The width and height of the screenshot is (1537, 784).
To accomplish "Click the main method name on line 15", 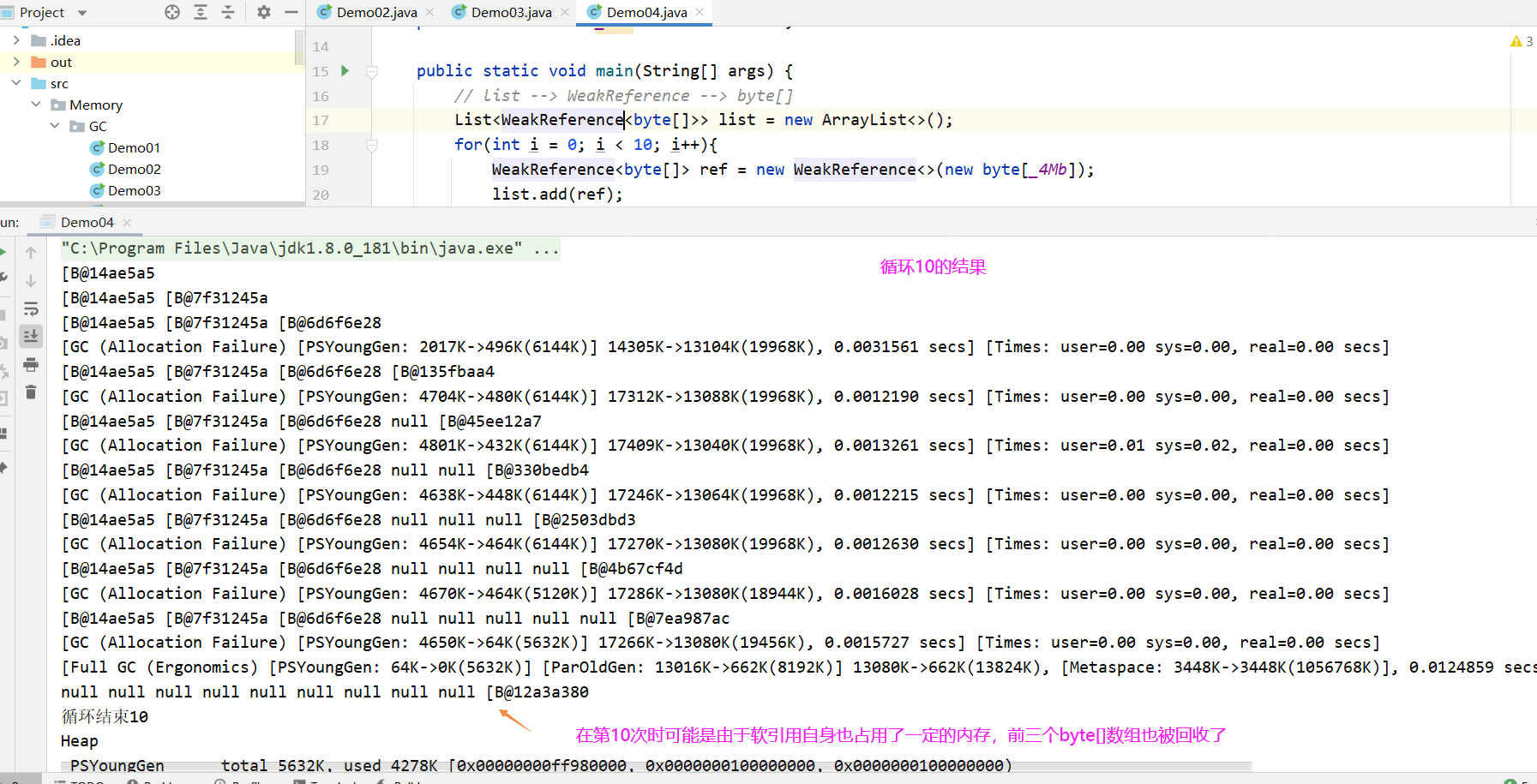I will point(614,71).
